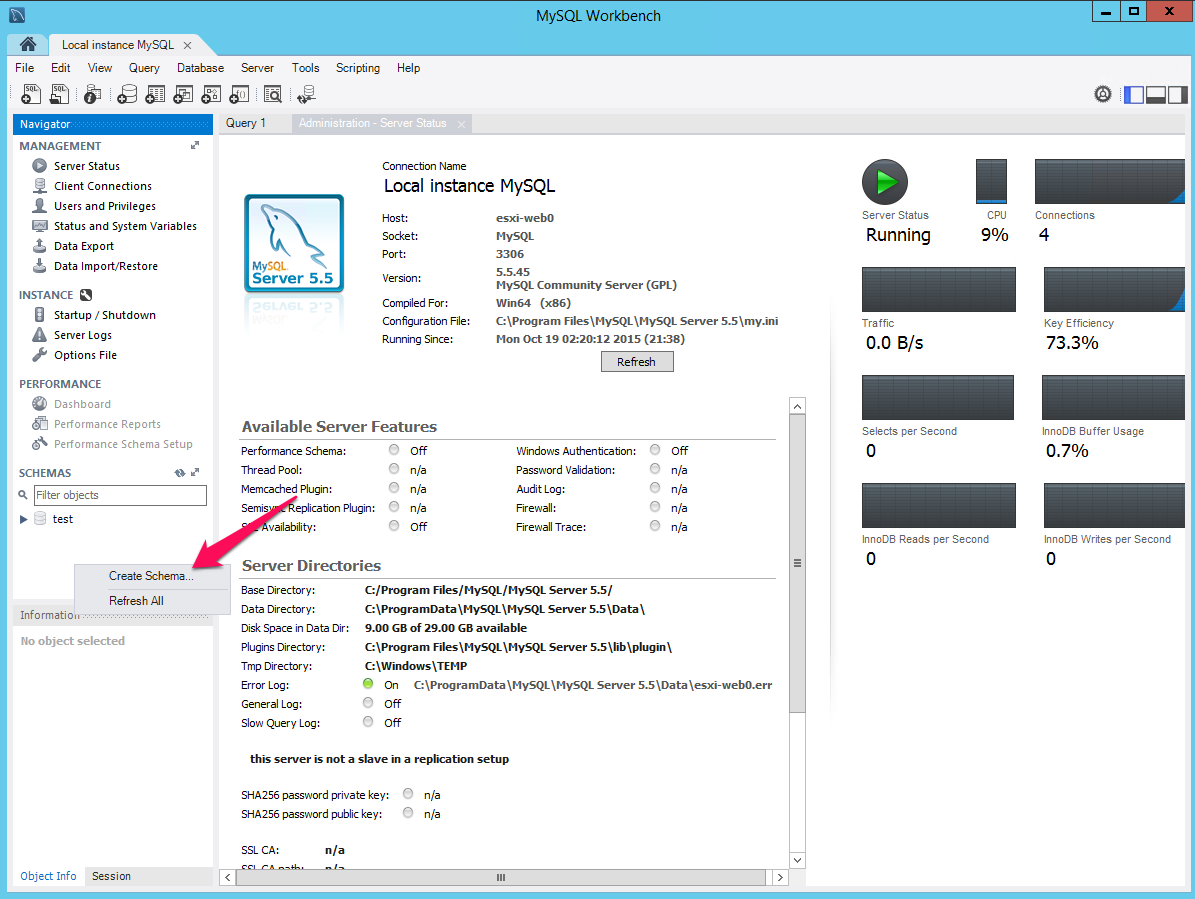The height and width of the screenshot is (899, 1195).
Task: Click create new schema toolbar icon
Action: 127,94
